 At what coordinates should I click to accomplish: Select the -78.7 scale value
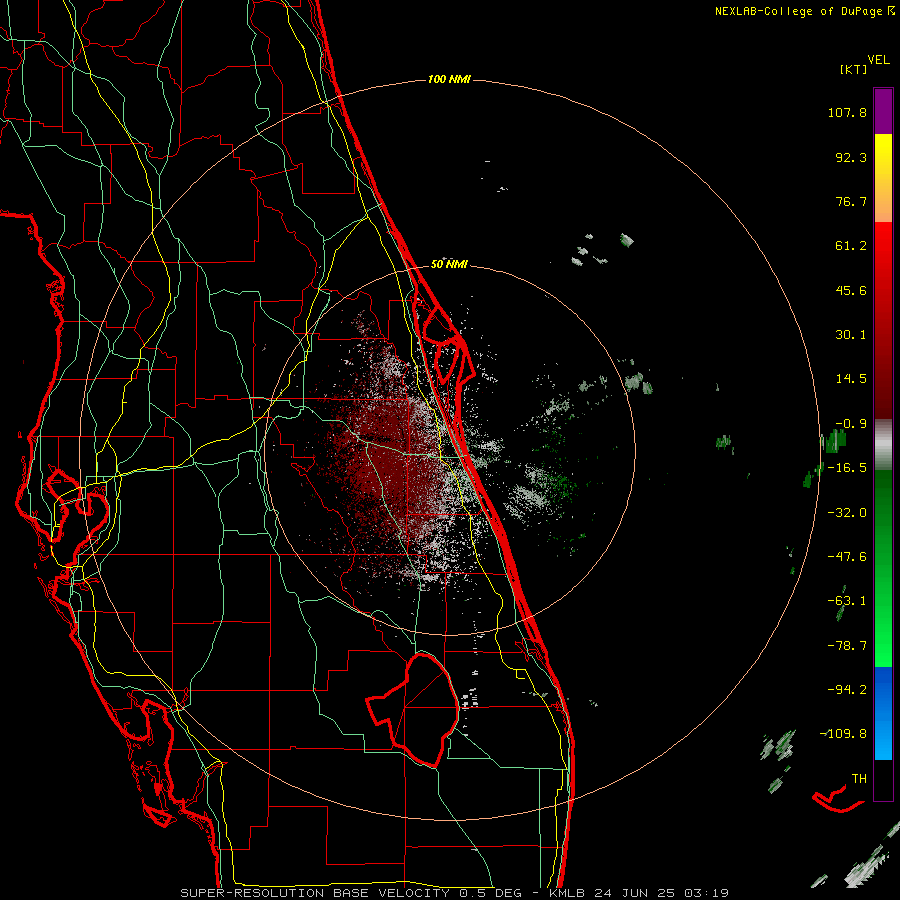(847, 646)
